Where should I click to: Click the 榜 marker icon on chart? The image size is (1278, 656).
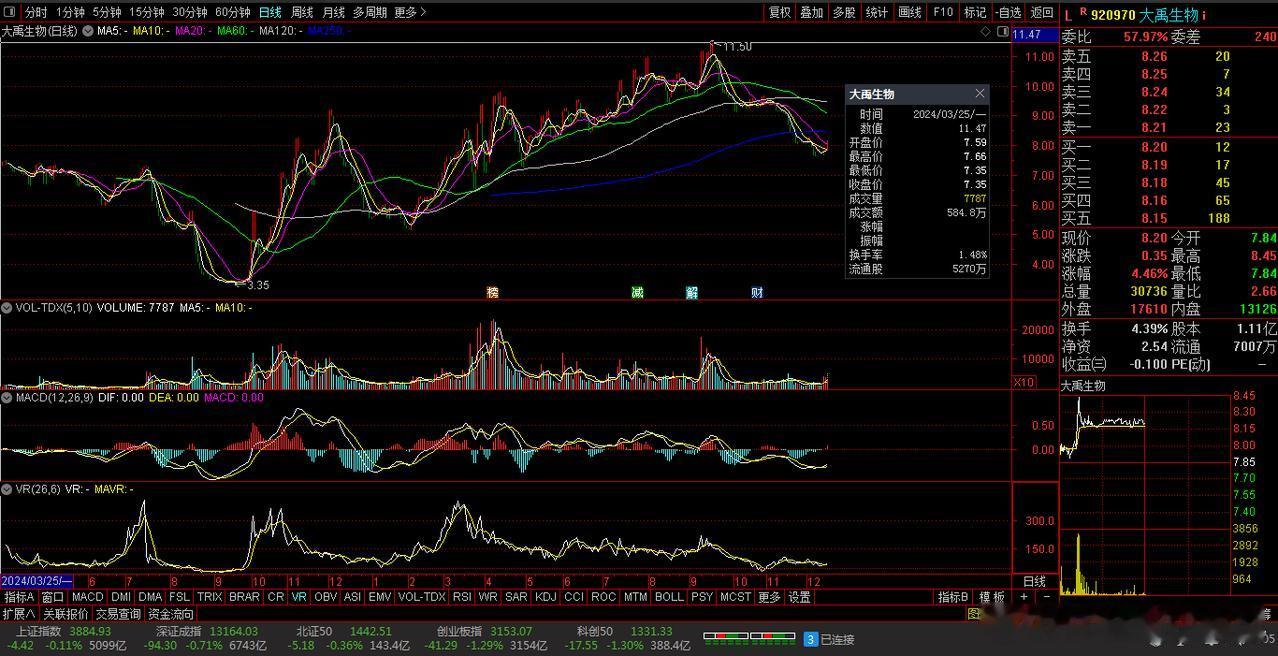point(492,292)
